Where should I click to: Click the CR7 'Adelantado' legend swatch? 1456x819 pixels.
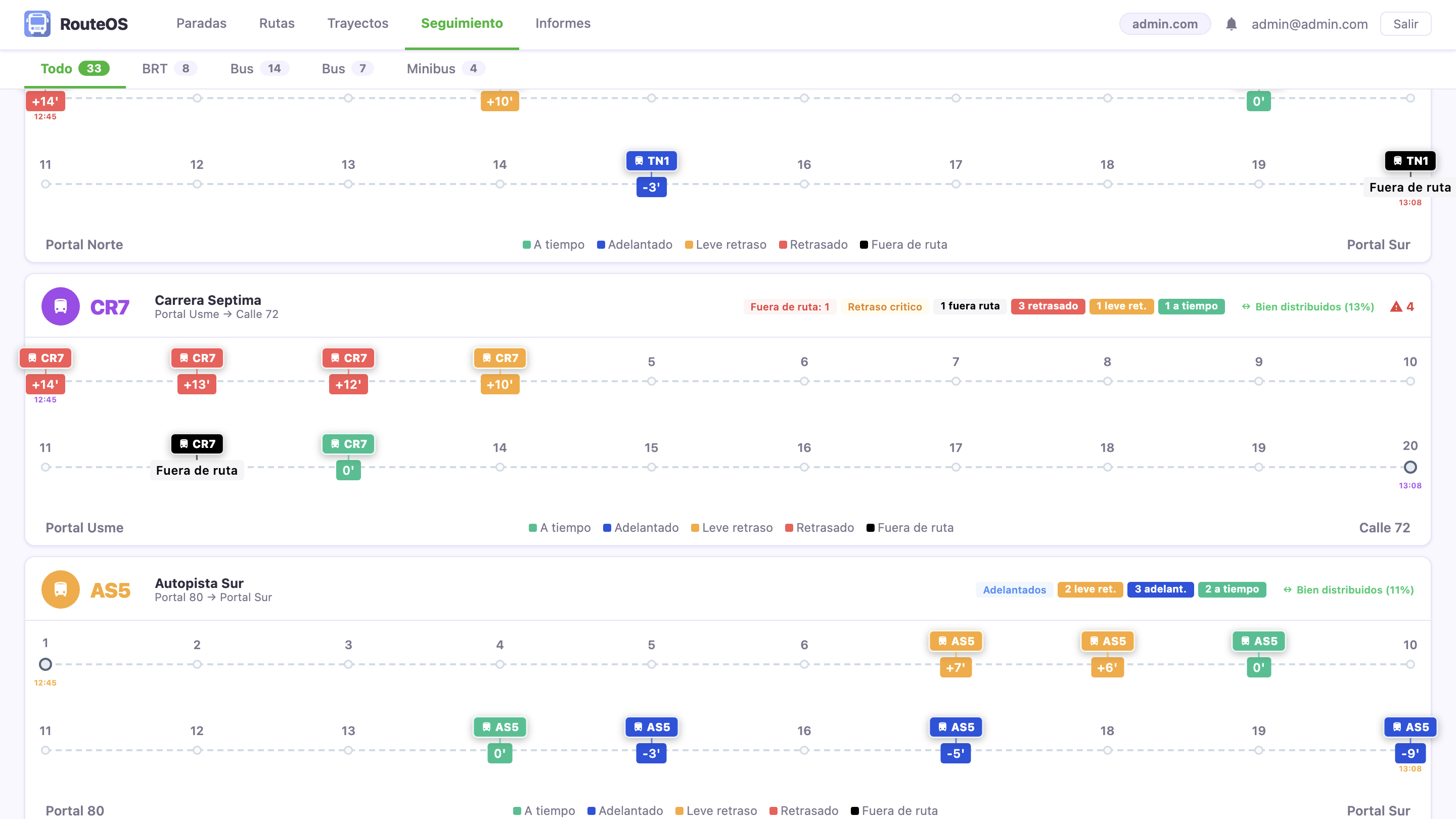coord(607,528)
